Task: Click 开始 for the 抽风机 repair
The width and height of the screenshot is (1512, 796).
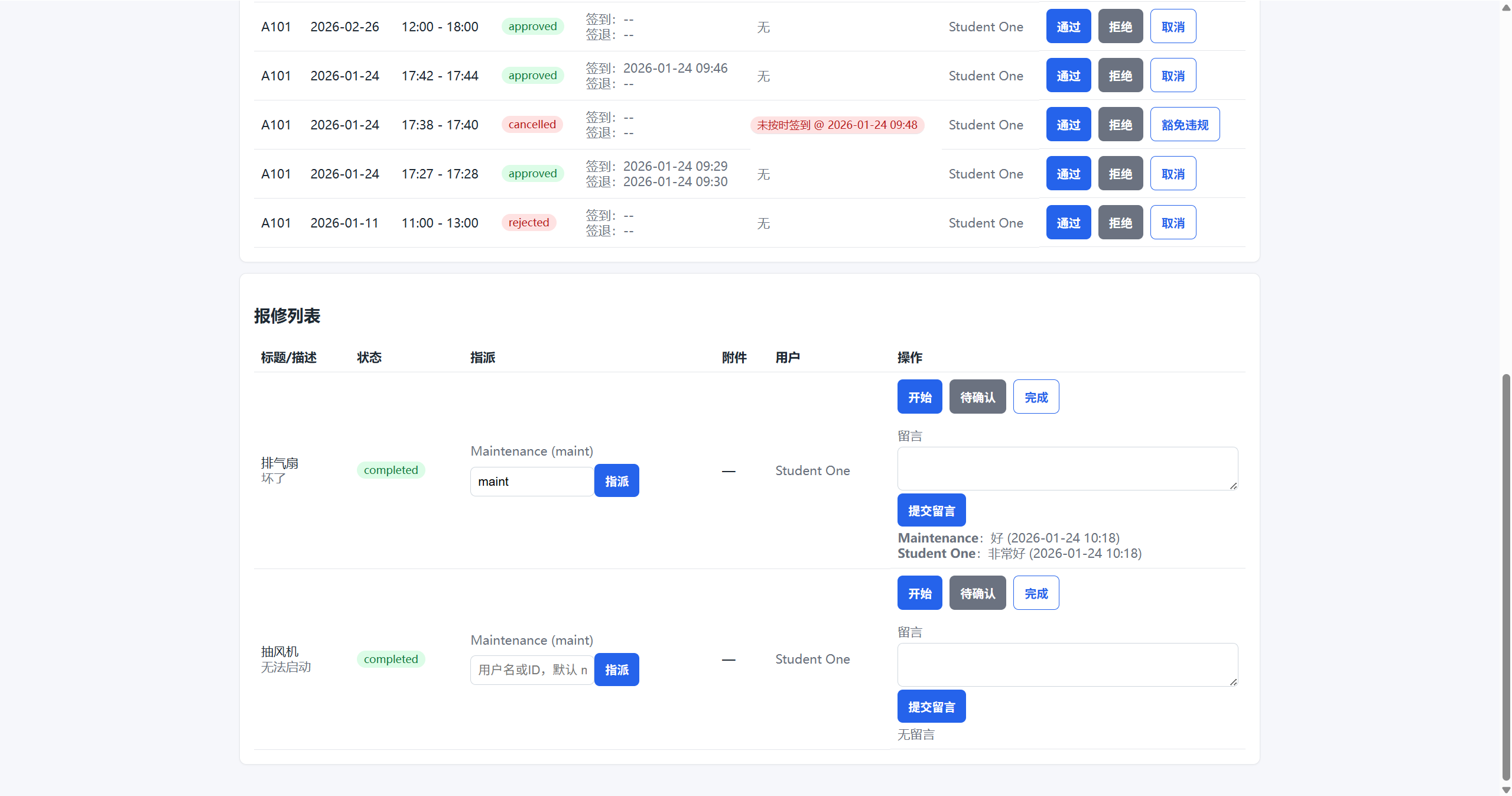Action: pyautogui.click(x=919, y=593)
